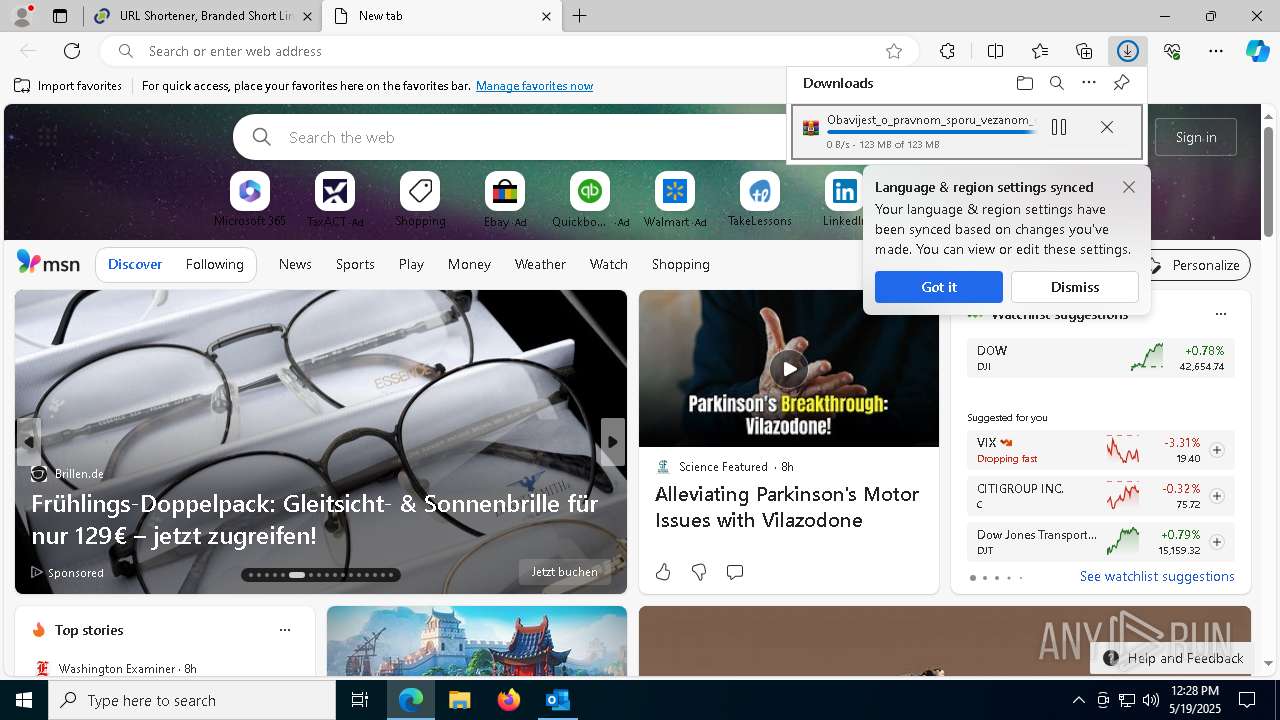Add page to favorites star icon
This screenshot has width=1280, height=720.
click(894, 51)
